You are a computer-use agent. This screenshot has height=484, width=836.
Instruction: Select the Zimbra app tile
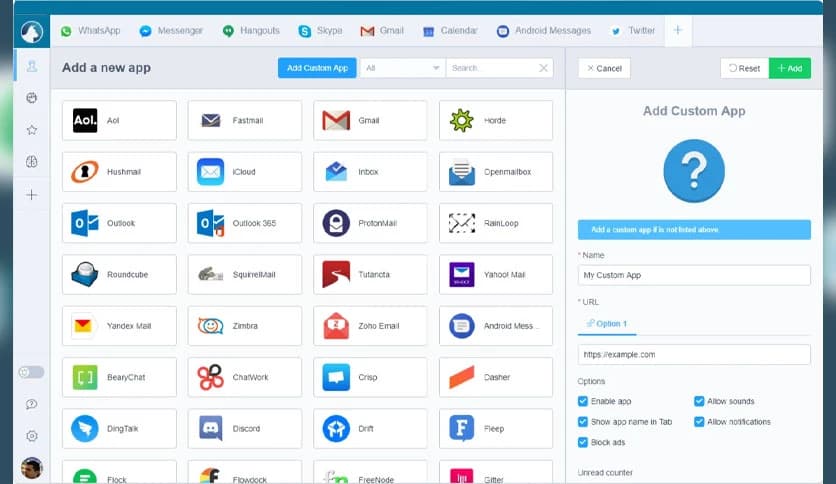(245, 326)
